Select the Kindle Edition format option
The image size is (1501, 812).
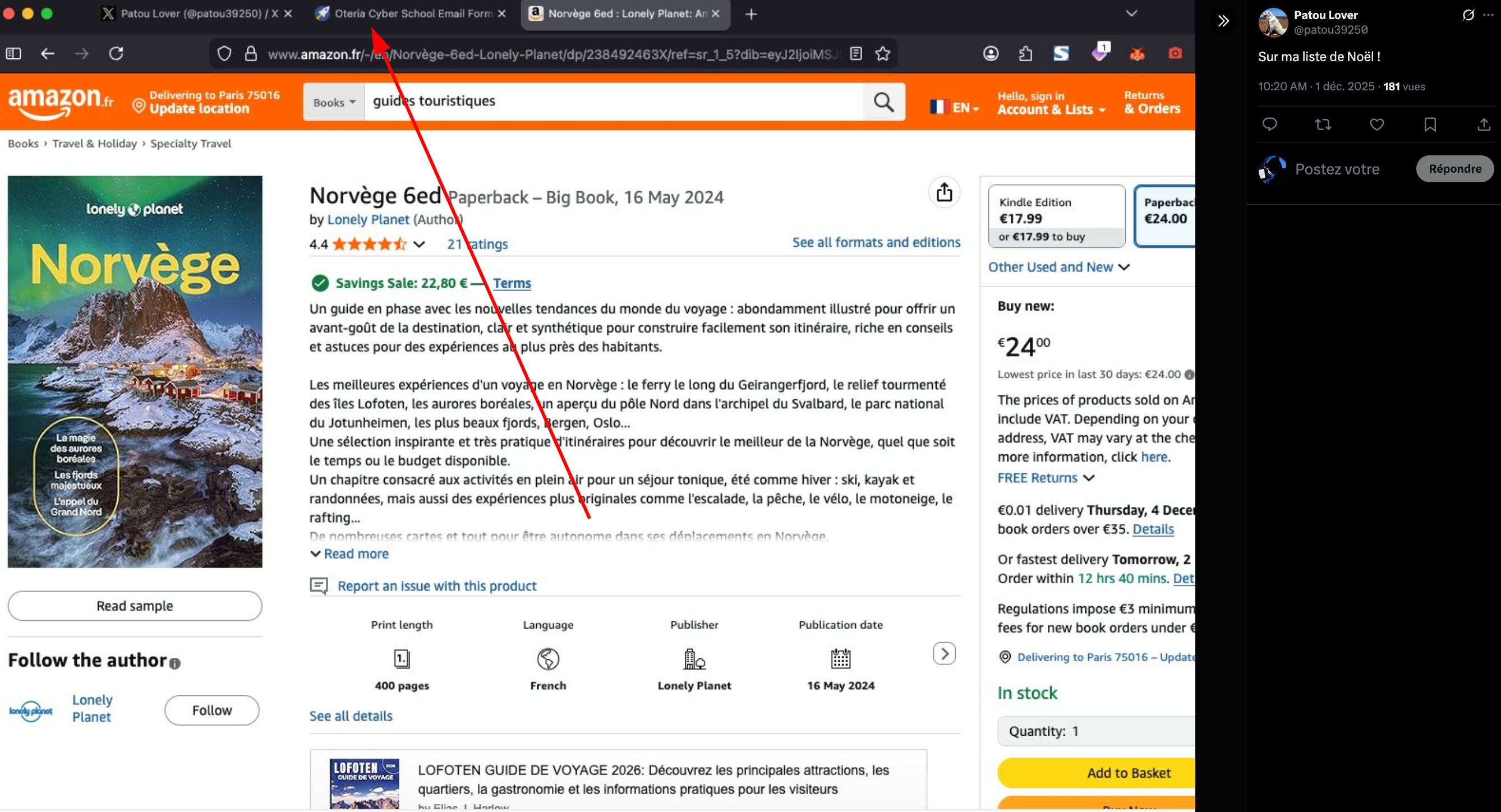1056,216
